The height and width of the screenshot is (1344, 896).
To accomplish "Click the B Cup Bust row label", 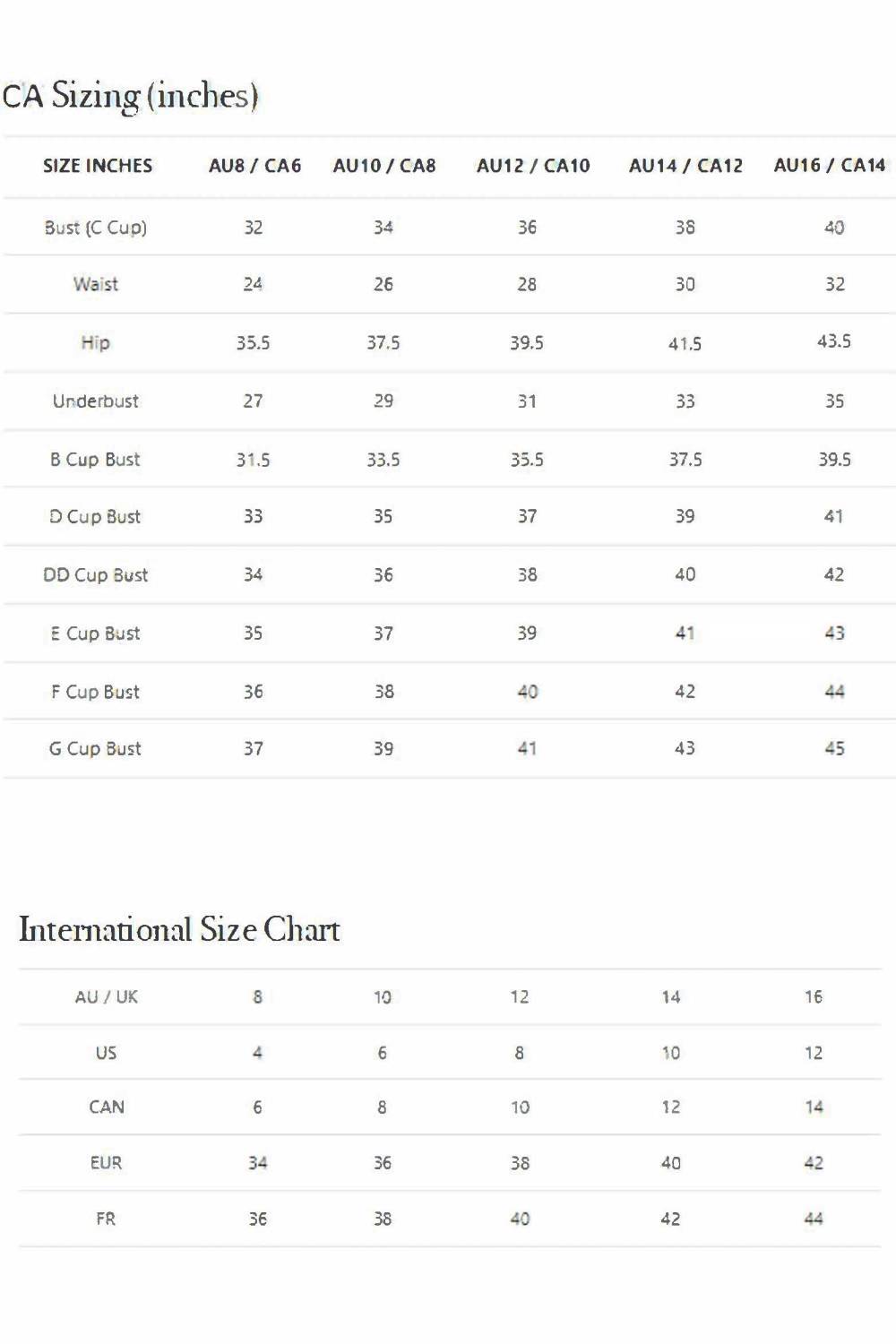I will (96, 460).
